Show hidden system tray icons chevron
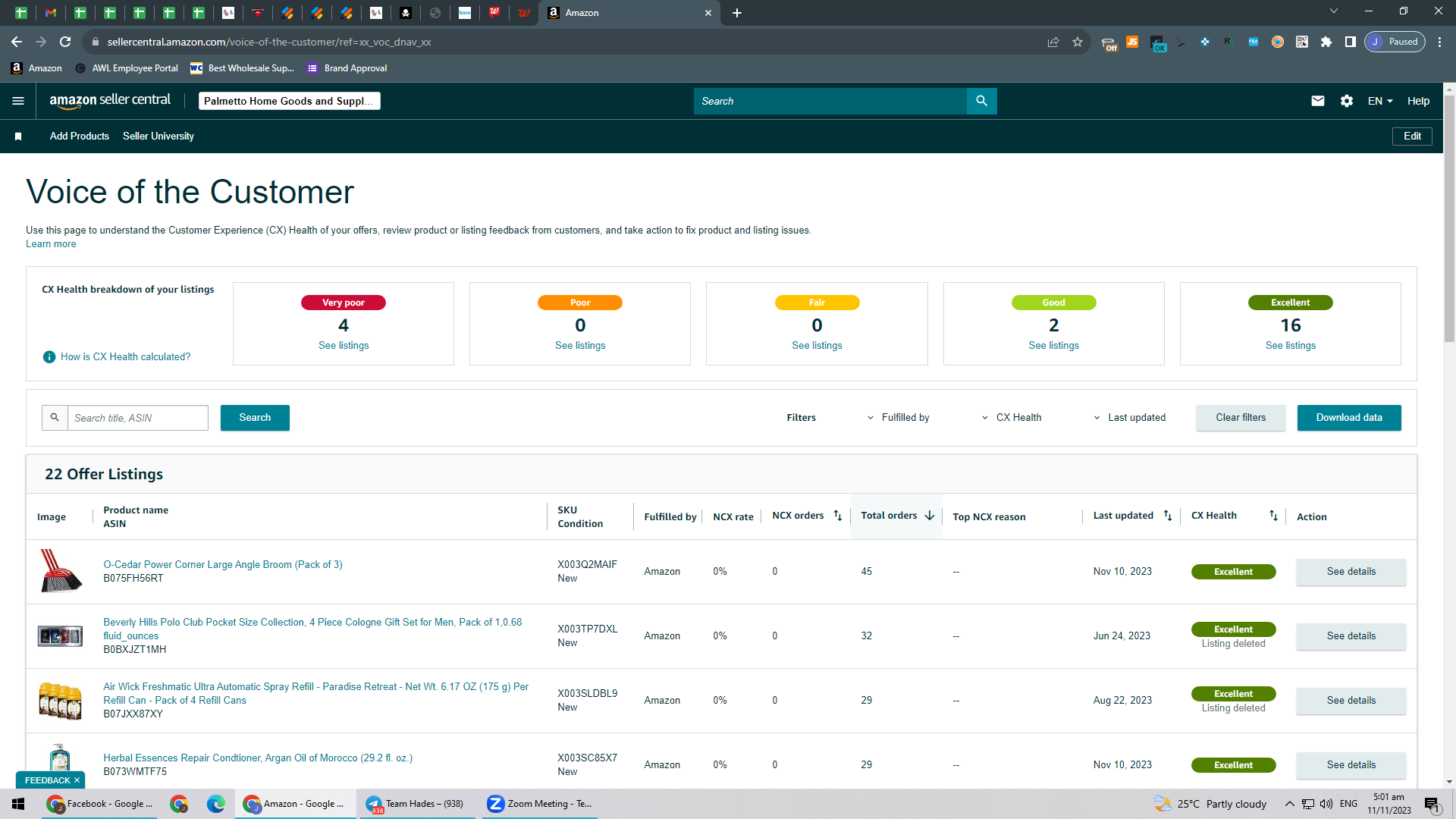Viewport: 1456px width, 819px height. click(x=1289, y=804)
